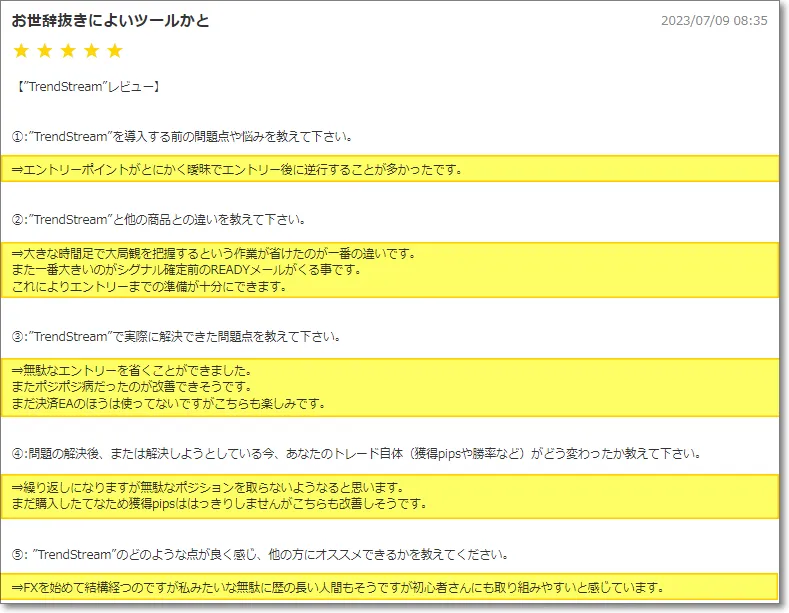Click the heading 【"TrendStream"レビュー】
789x613 pixels.
tap(88, 87)
